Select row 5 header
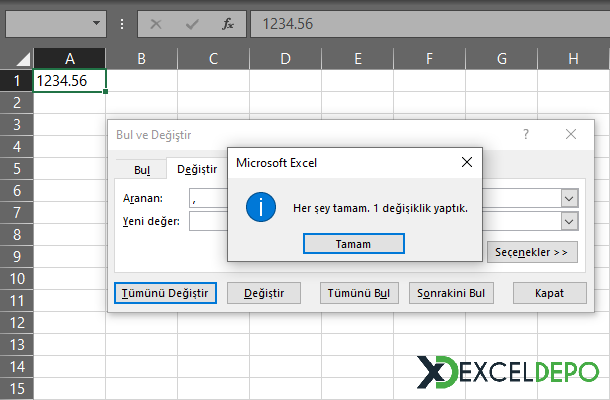The image size is (610, 400). coord(17,169)
